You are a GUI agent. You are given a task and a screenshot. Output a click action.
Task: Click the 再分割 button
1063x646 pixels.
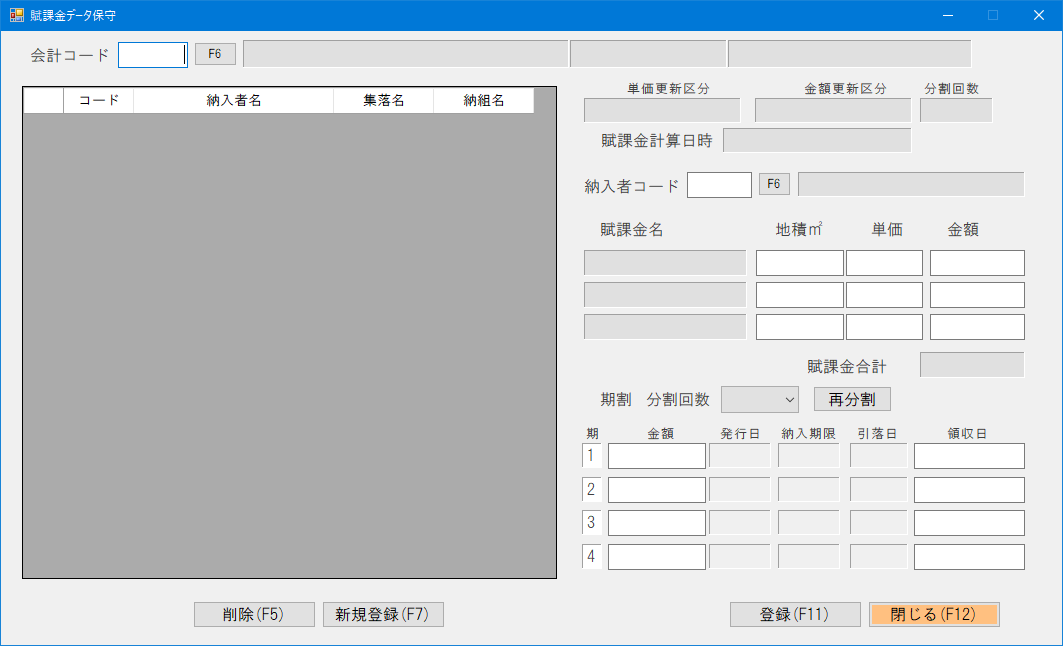click(851, 399)
